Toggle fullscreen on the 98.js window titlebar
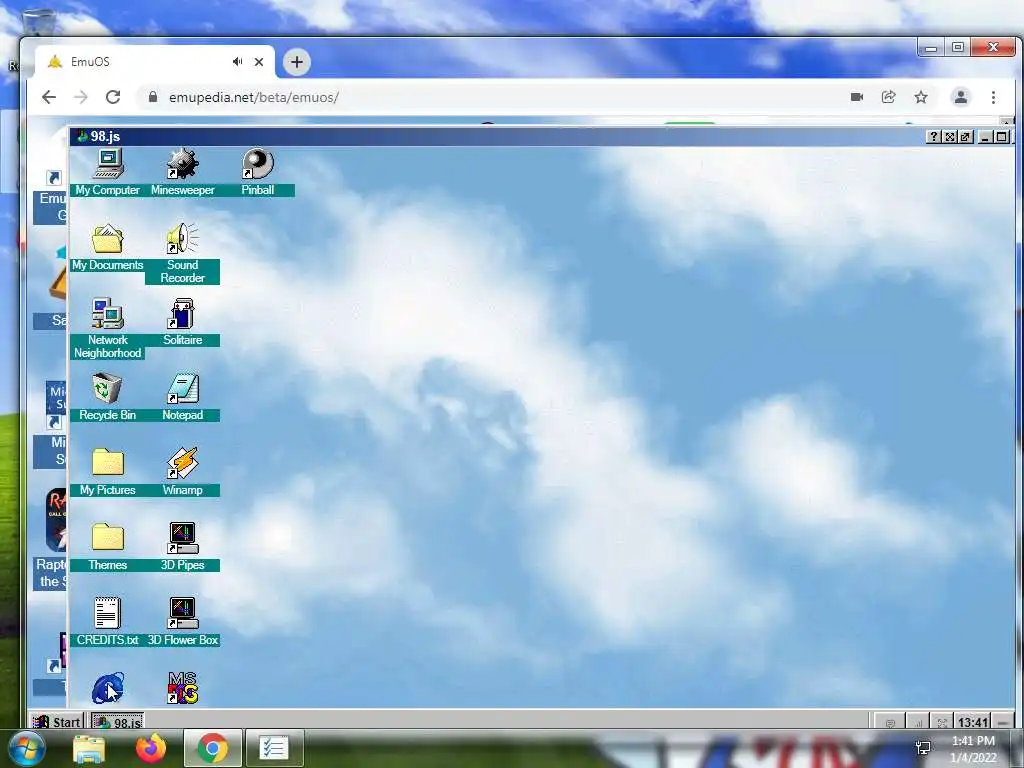This screenshot has height=768, width=1024. point(950,136)
